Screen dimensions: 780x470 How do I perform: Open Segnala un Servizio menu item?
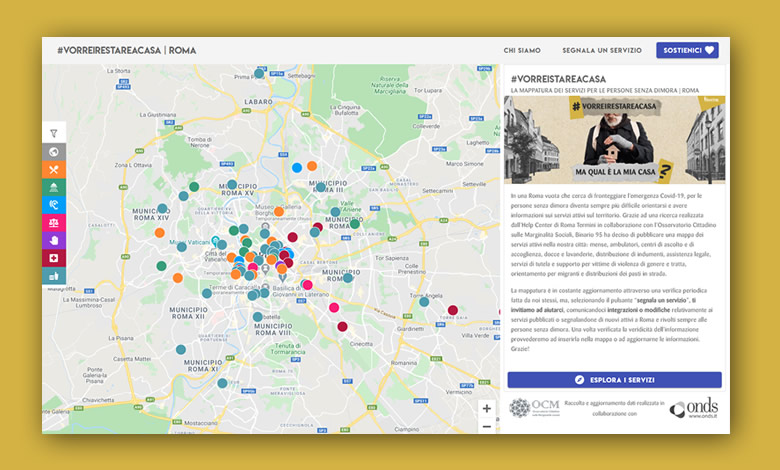pyautogui.click(x=602, y=50)
